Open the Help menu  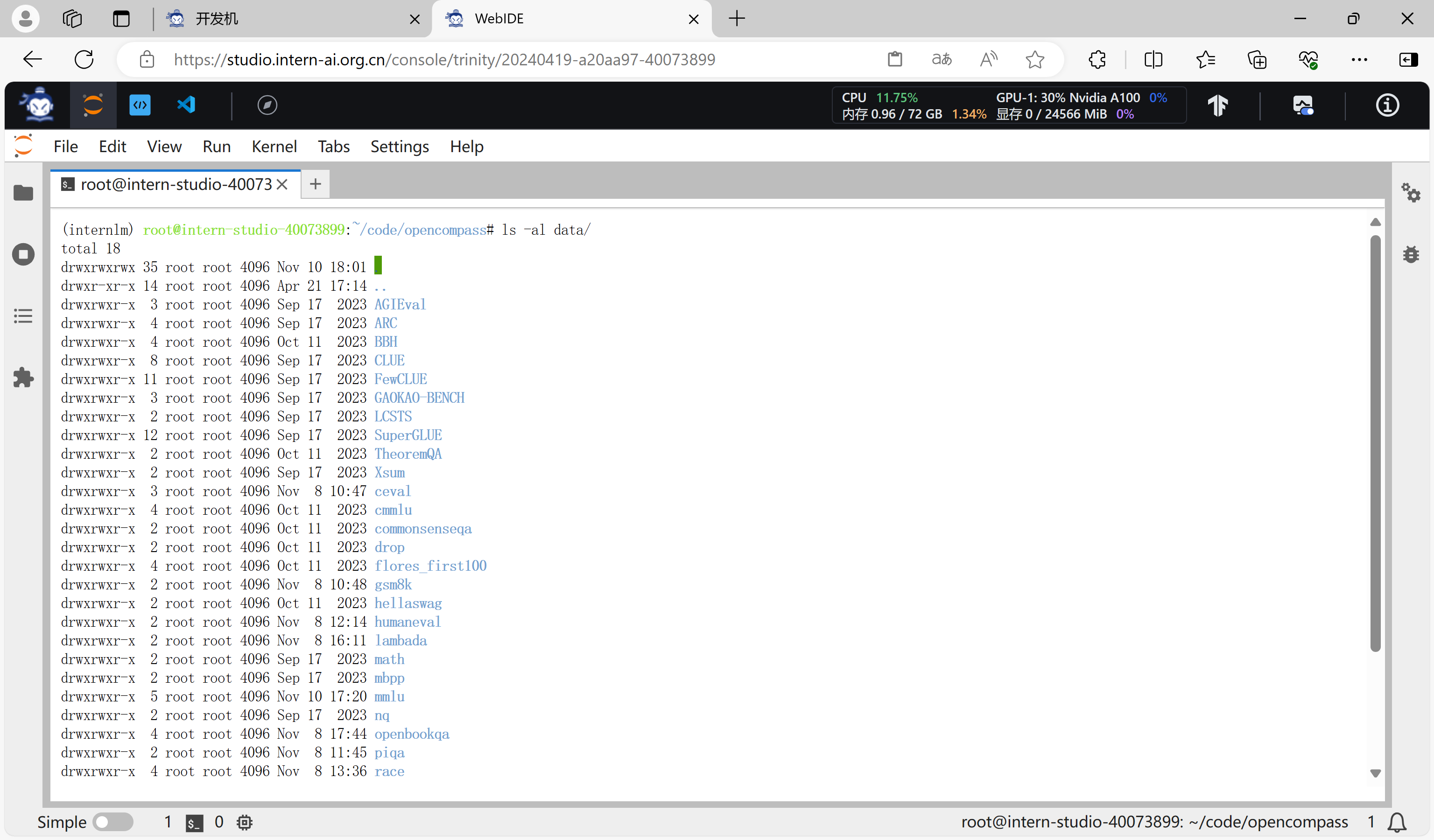click(467, 147)
